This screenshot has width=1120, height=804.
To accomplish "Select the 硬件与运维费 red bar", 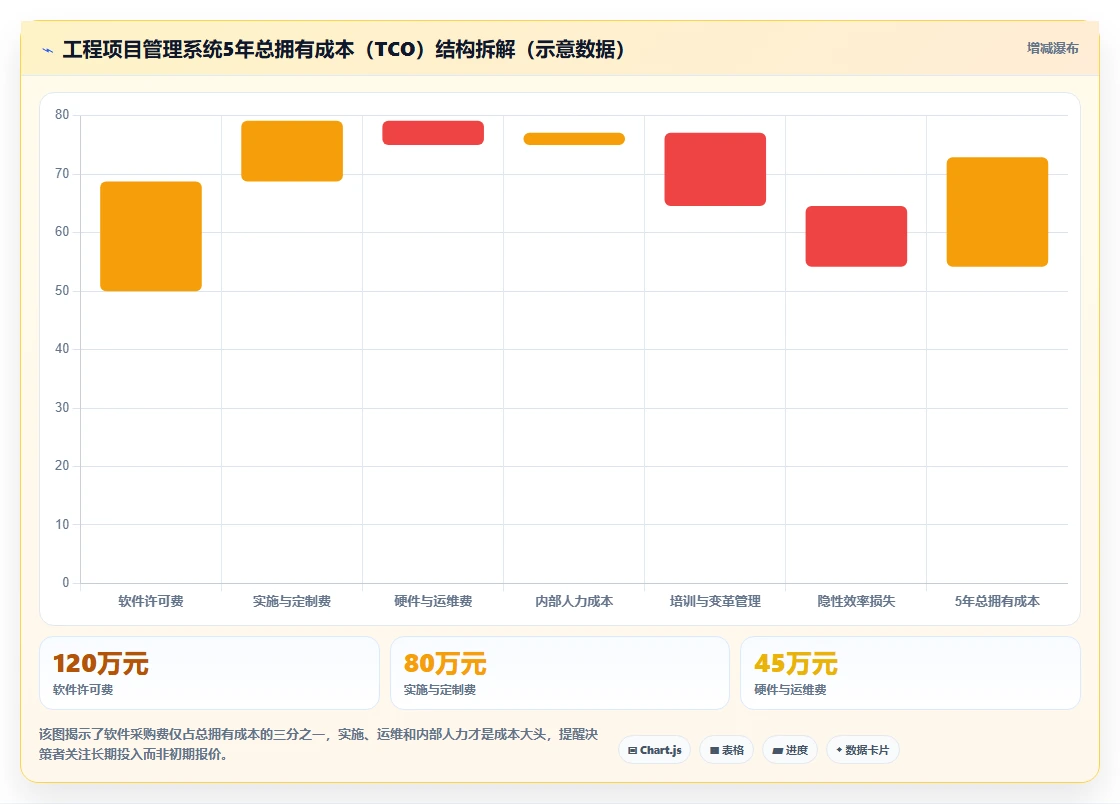I will coord(433,133).
